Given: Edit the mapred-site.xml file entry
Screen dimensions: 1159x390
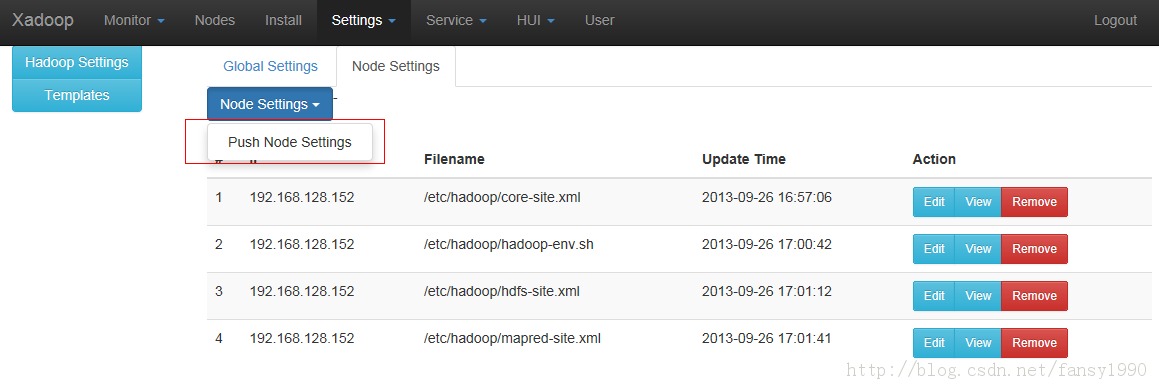Looking at the screenshot, I should tap(934, 343).
